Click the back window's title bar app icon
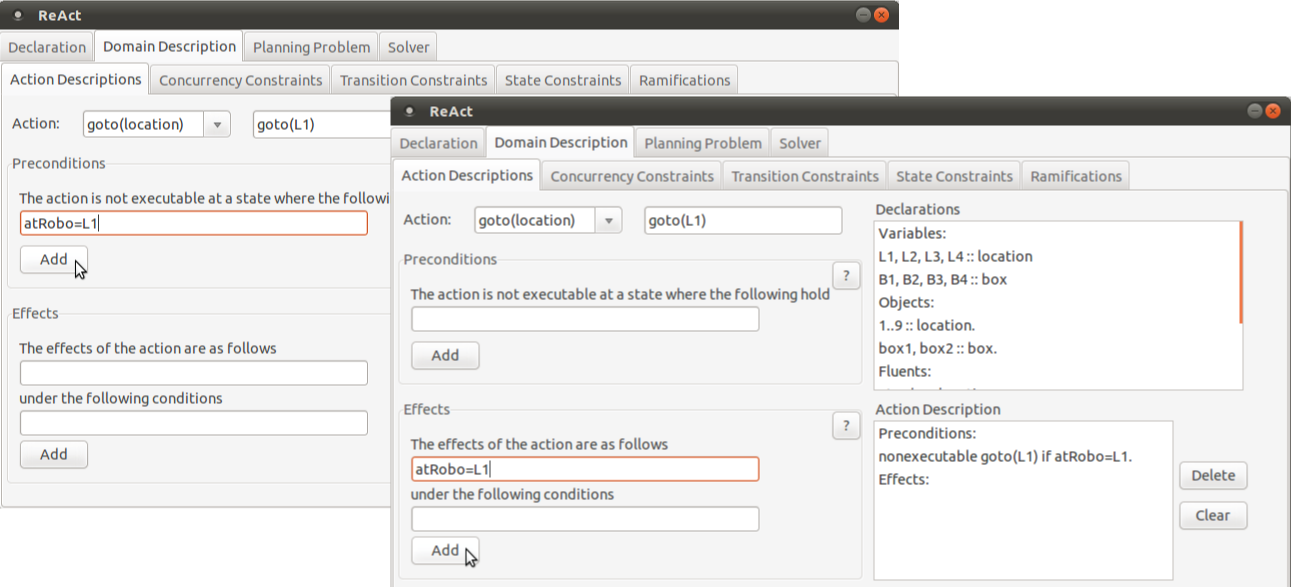Viewport: 1291px width, 587px height. pos(18,15)
